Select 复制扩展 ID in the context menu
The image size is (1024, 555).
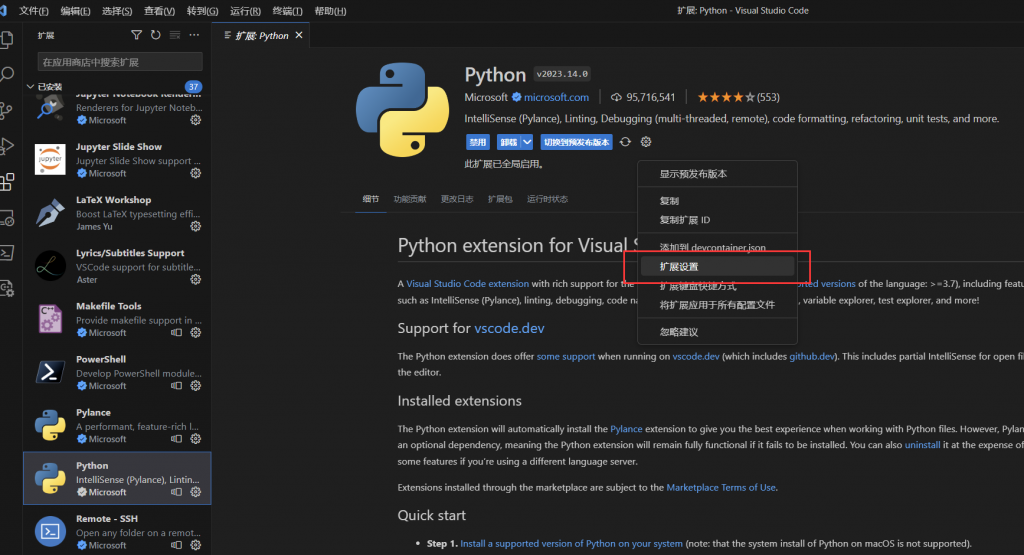pyautogui.click(x=717, y=220)
